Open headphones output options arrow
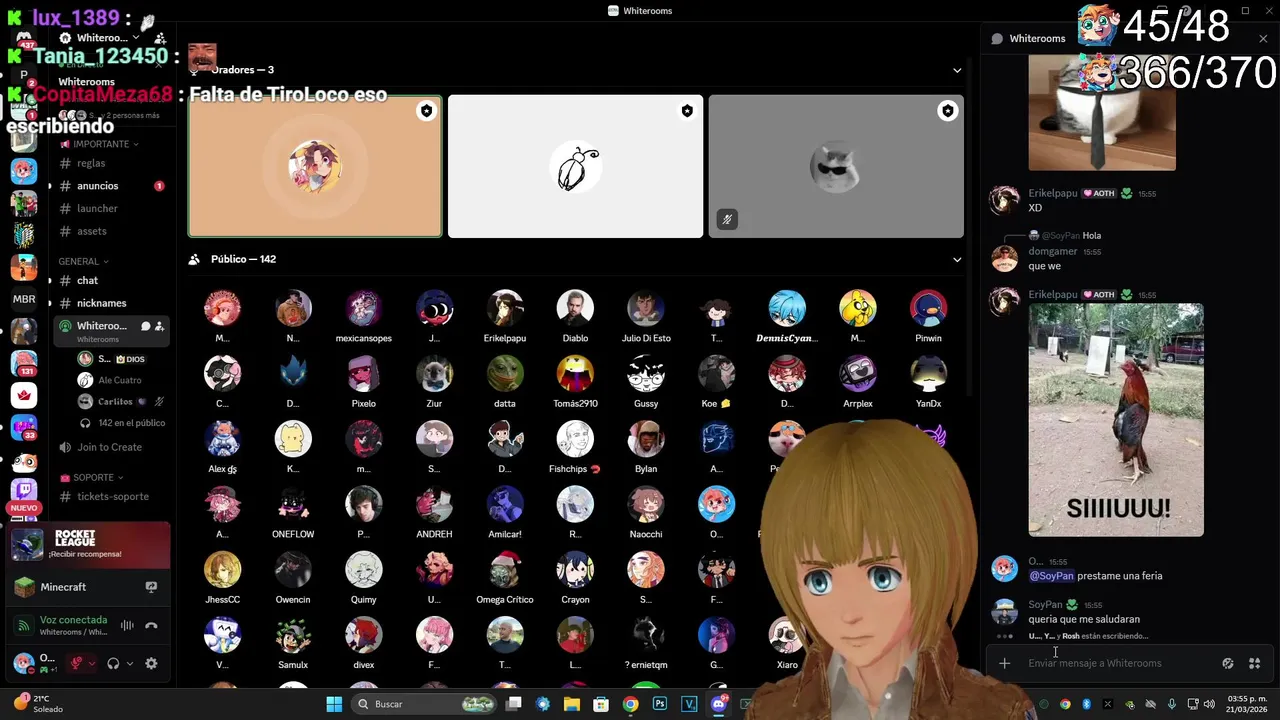 129,663
